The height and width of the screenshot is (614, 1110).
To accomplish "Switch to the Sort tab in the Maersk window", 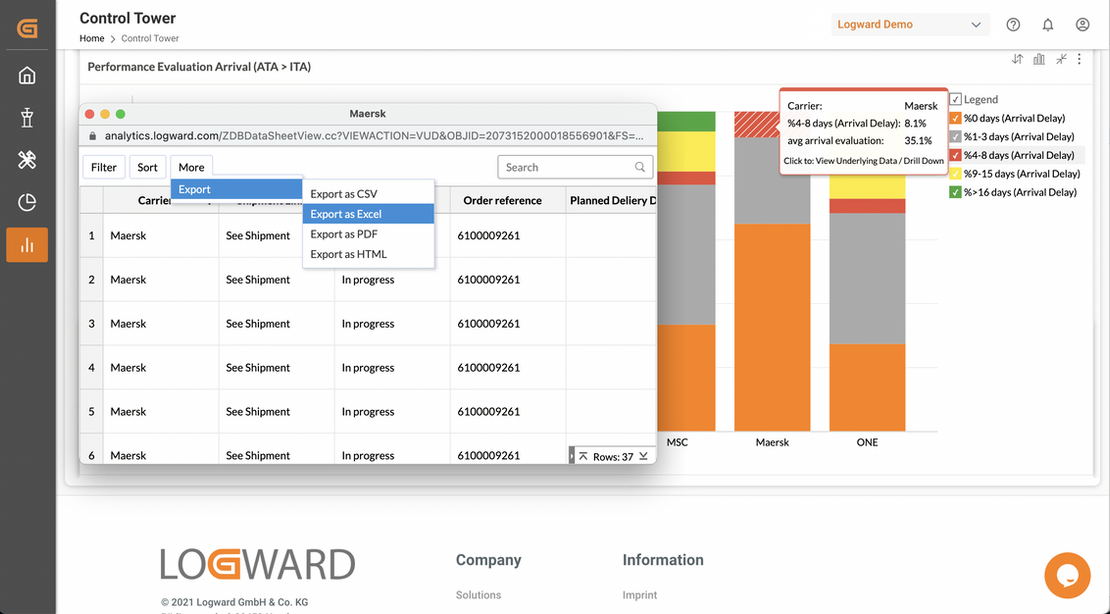I will point(147,166).
